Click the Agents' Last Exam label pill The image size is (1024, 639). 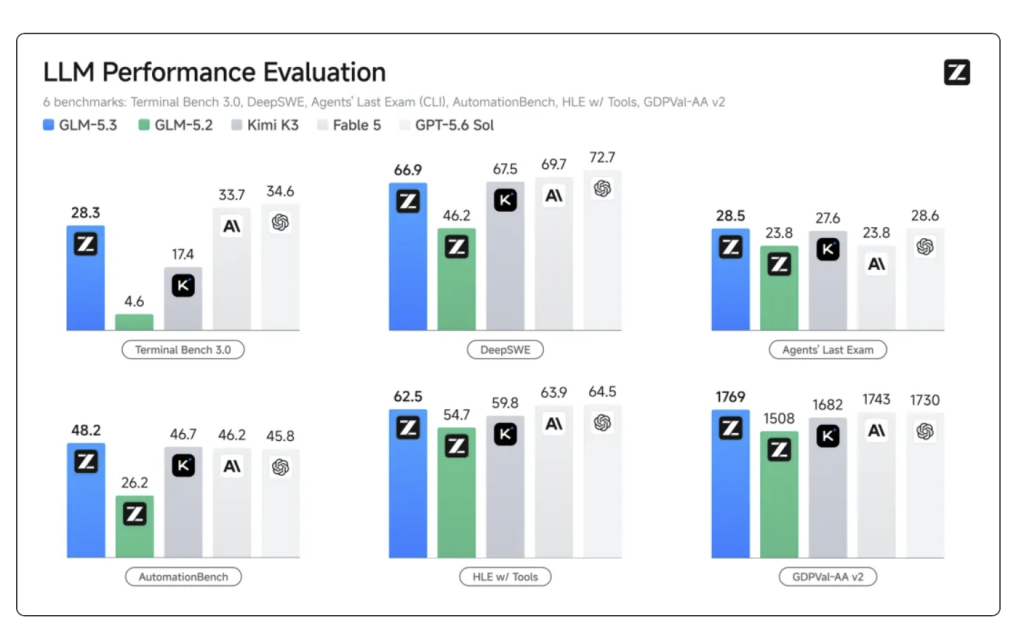pyautogui.click(x=828, y=350)
